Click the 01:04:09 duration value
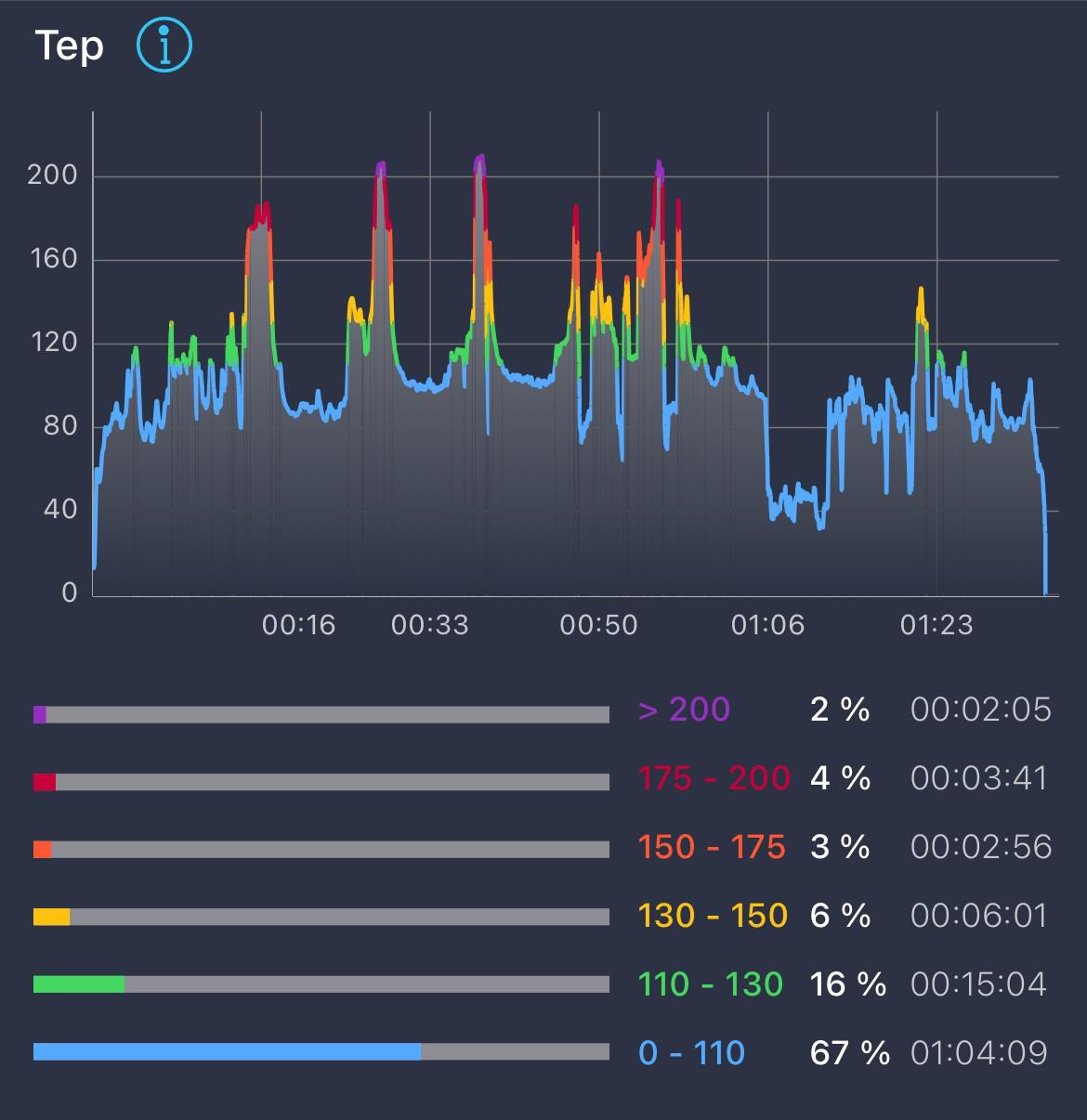The image size is (1087, 1120). (979, 1053)
